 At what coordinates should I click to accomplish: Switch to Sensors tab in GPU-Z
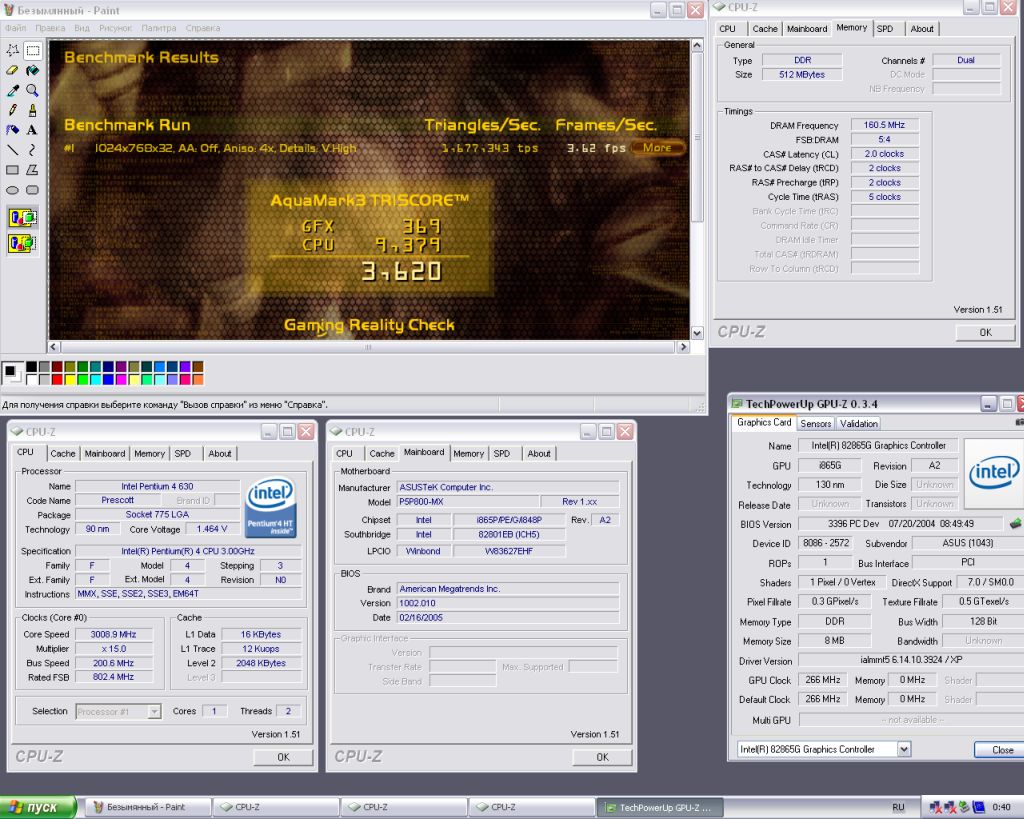click(x=816, y=423)
